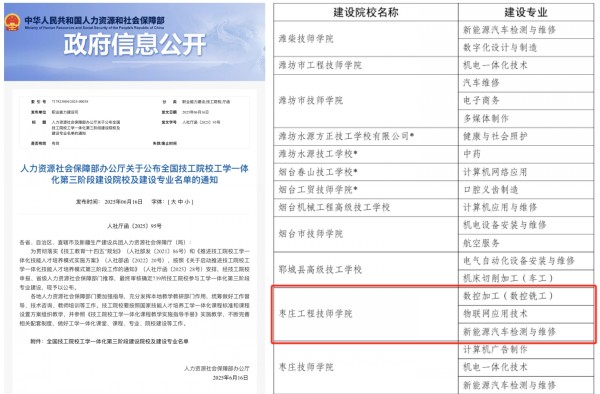Select the 枣庄工程技师学院 school cell
The width and height of the screenshot is (600, 394).
tap(366, 314)
